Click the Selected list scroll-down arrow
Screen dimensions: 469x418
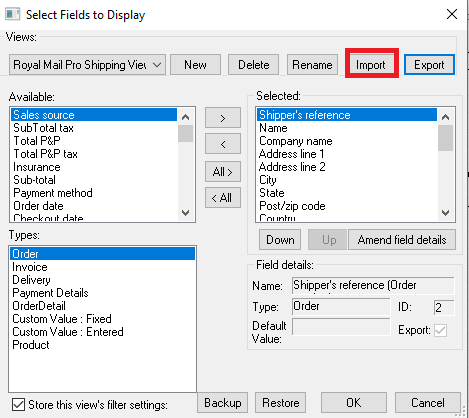pyautogui.click(x=445, y=212)
